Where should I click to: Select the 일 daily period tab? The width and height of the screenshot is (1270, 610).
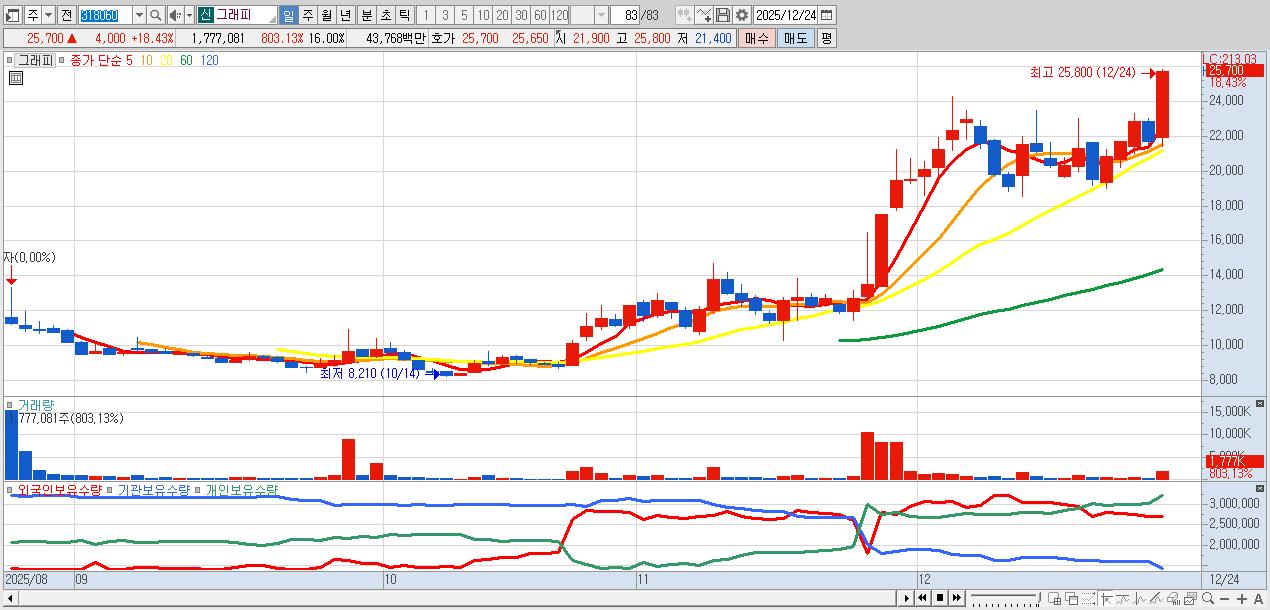click(288, 15)
